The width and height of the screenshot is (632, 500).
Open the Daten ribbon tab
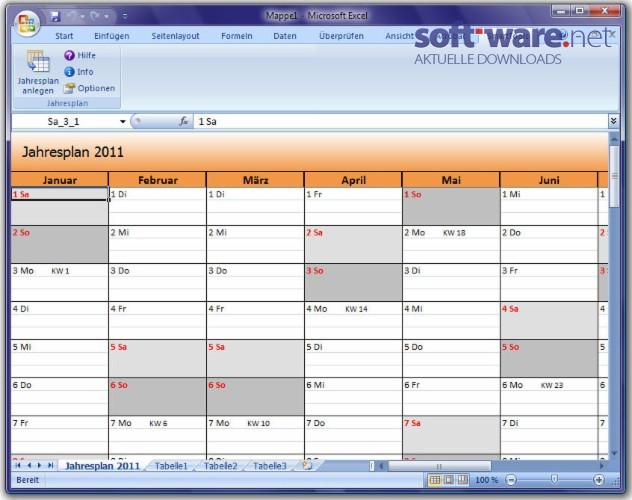[x=285, y=36]
